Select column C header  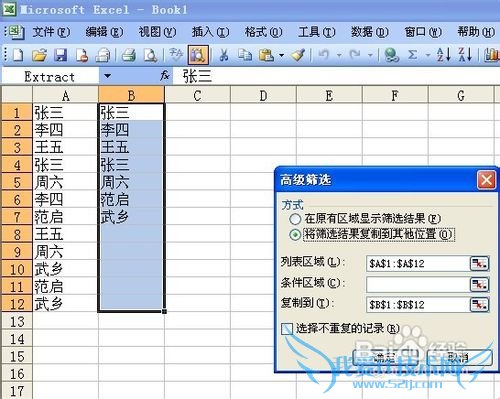click(x=197, y=96)
